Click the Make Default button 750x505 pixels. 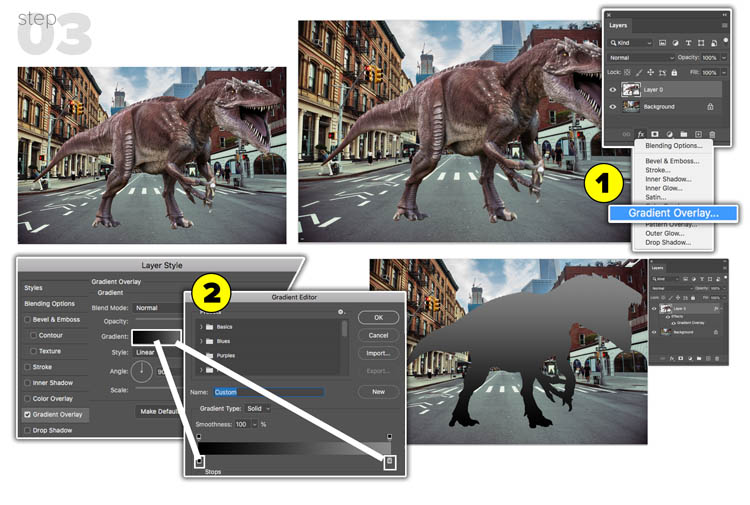pos(160,411)
